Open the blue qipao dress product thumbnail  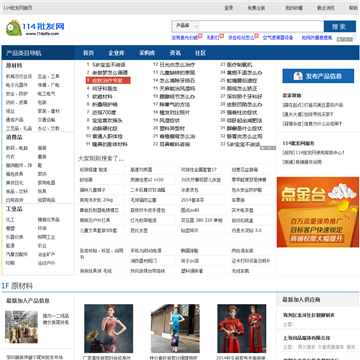pos(175,328)
